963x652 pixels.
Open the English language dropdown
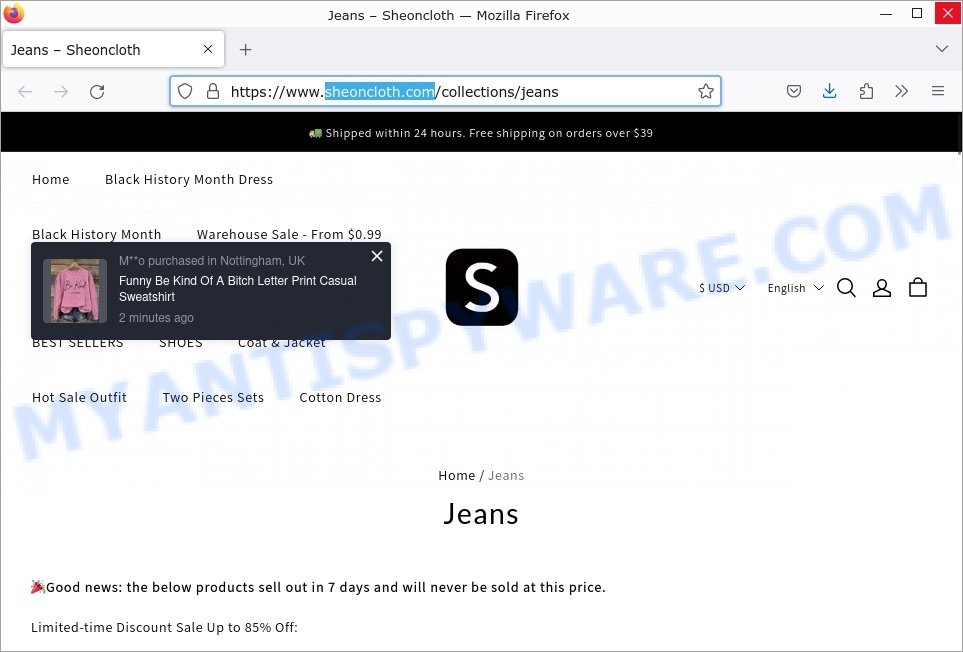795,288
